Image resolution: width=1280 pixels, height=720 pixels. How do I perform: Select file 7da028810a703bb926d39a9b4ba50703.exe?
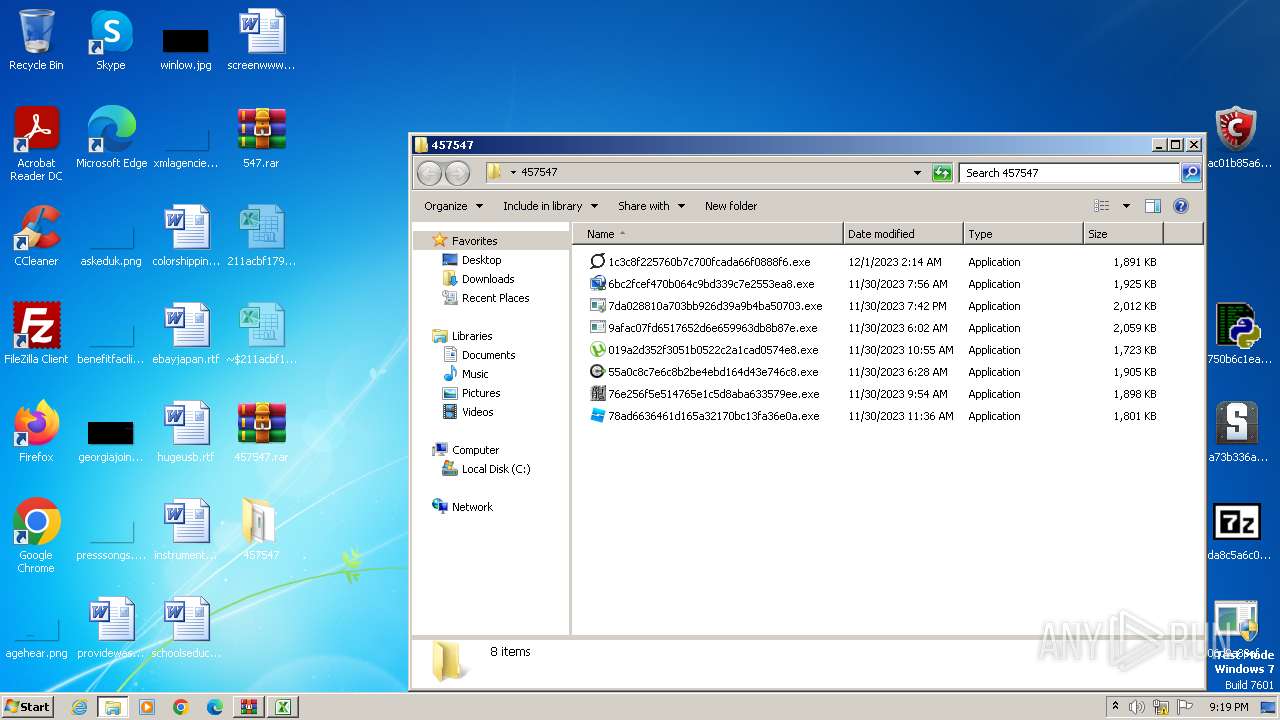(x=715, y=306)
